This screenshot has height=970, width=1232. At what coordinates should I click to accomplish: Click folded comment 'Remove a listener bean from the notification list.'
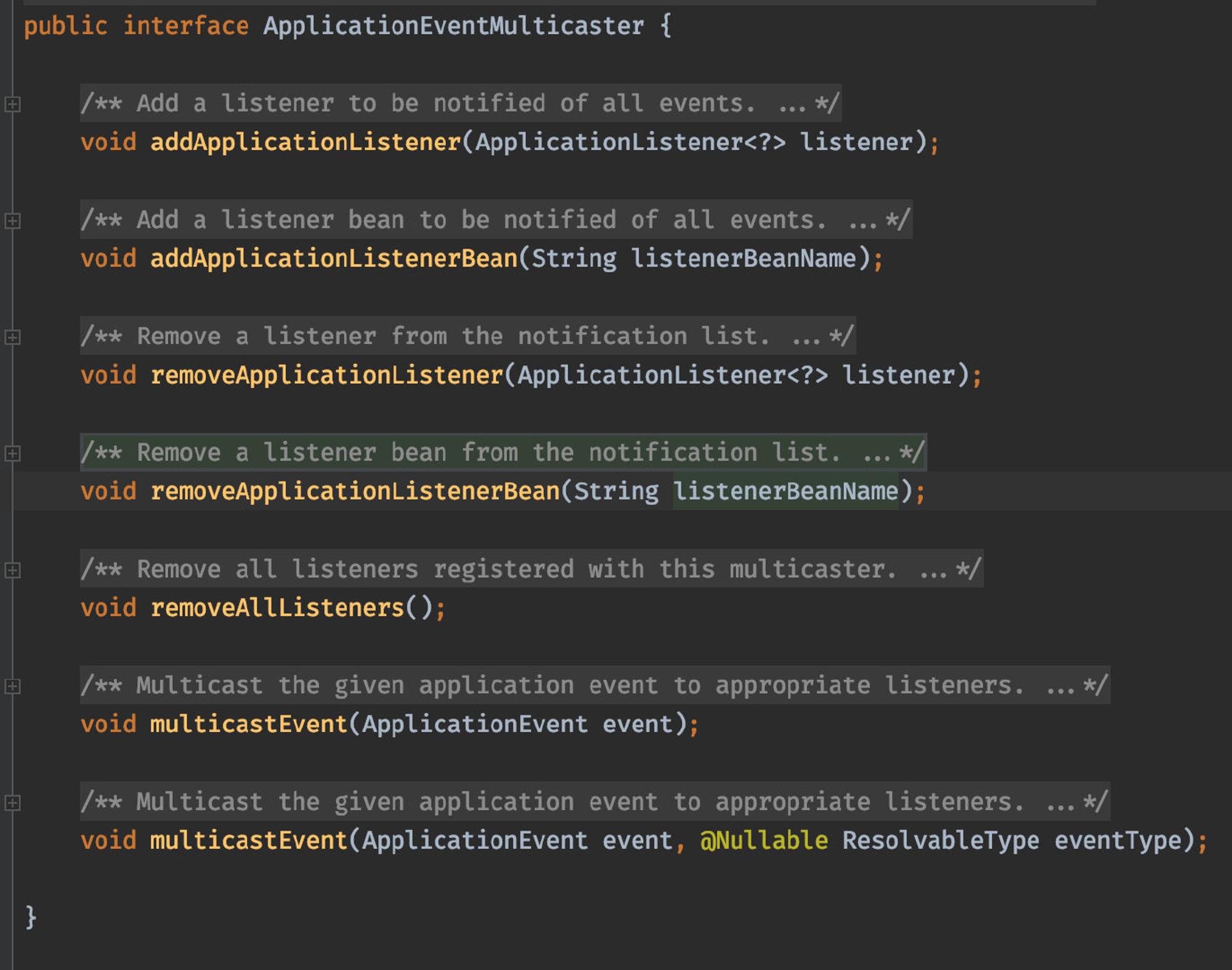coord(503,453)
